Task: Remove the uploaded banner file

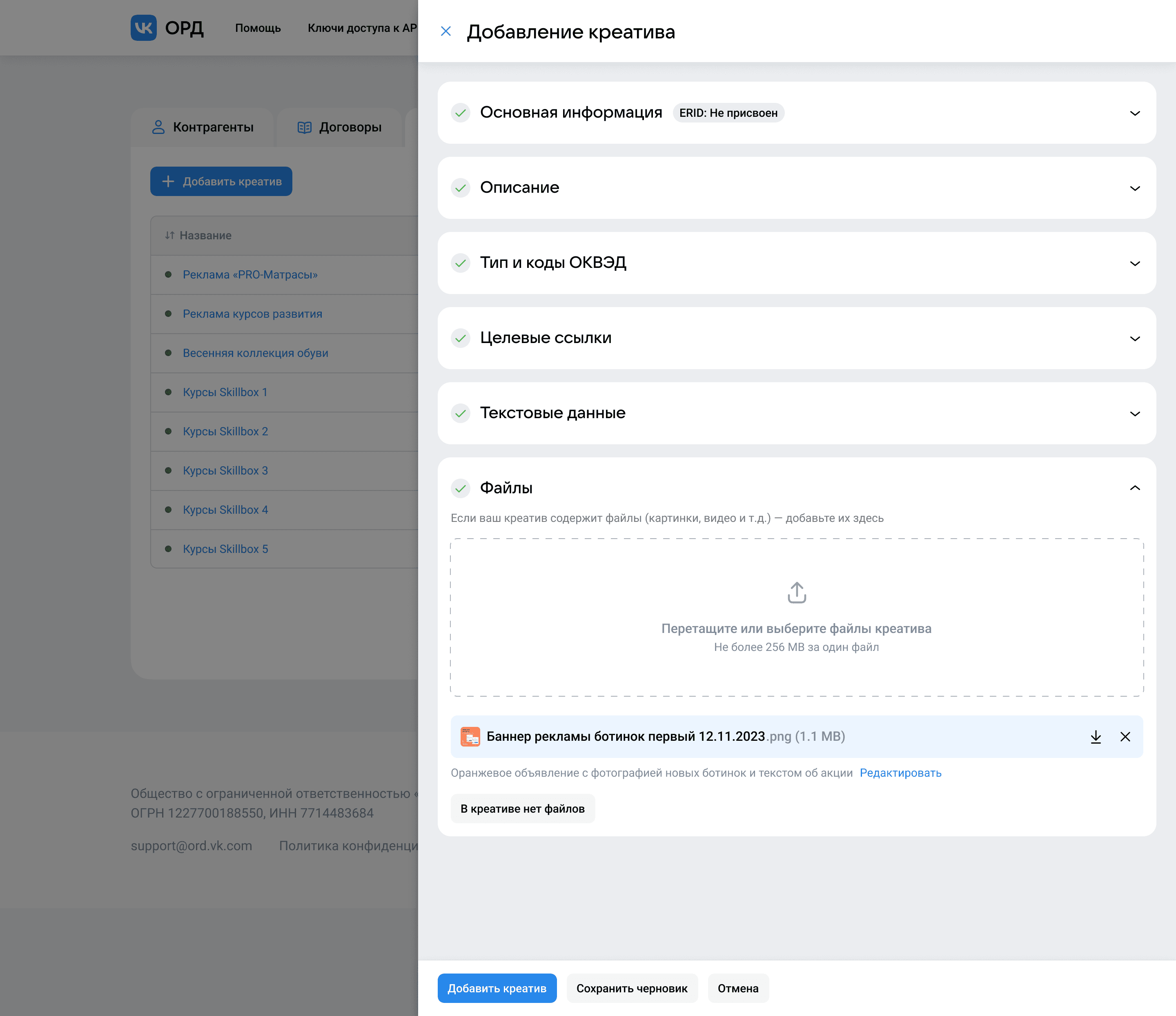Action: (1125, 737)
